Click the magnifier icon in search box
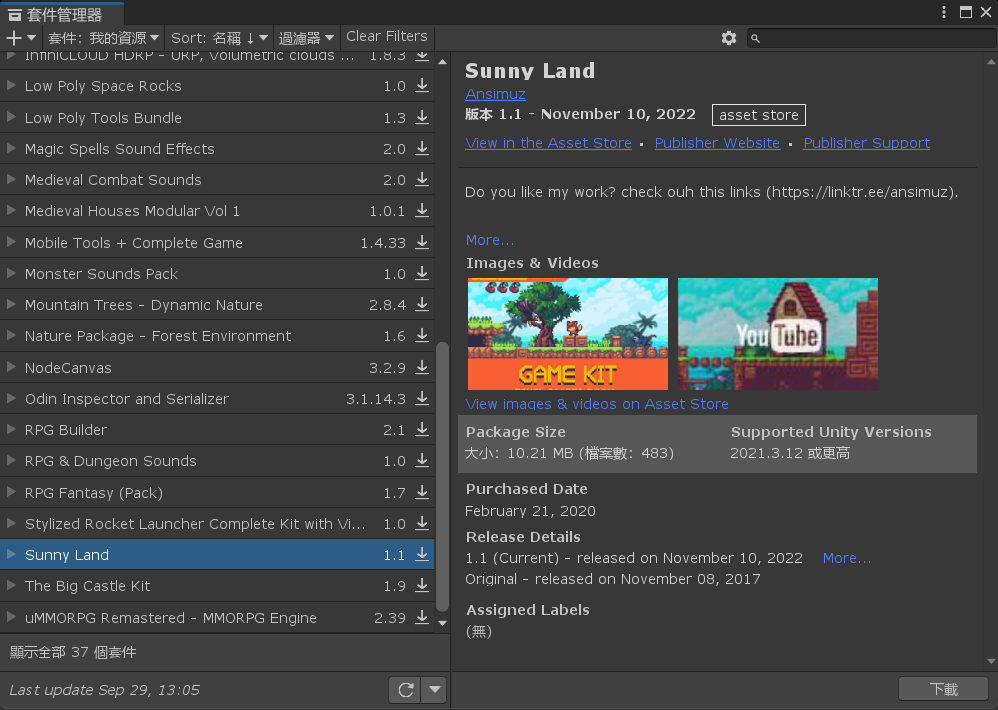The image size is (998, 710). 756,39
